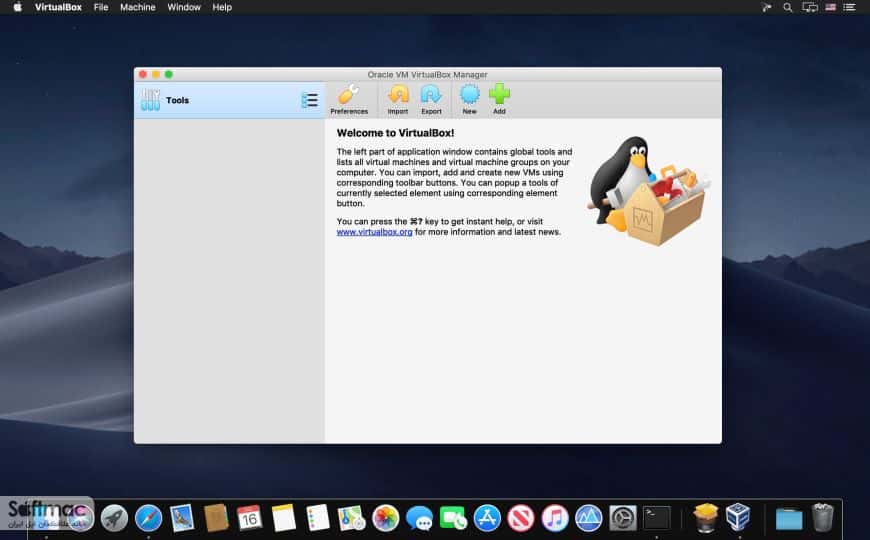Open Launchpad rocket icon in the Dock
The image size is (870, 540).
pyautogui.click(x=114, y=518)
